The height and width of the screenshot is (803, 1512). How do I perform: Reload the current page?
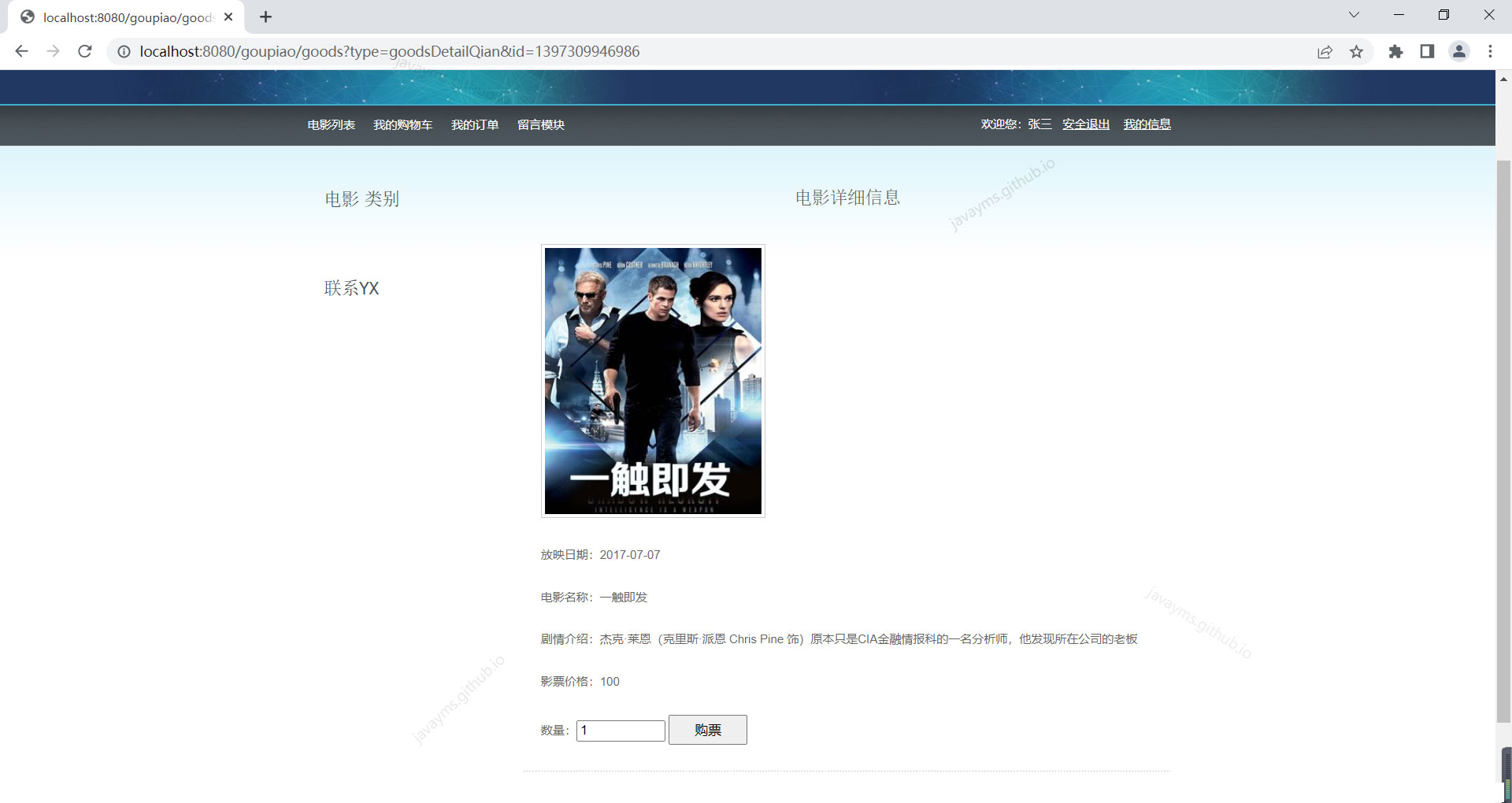pos(85,51)
